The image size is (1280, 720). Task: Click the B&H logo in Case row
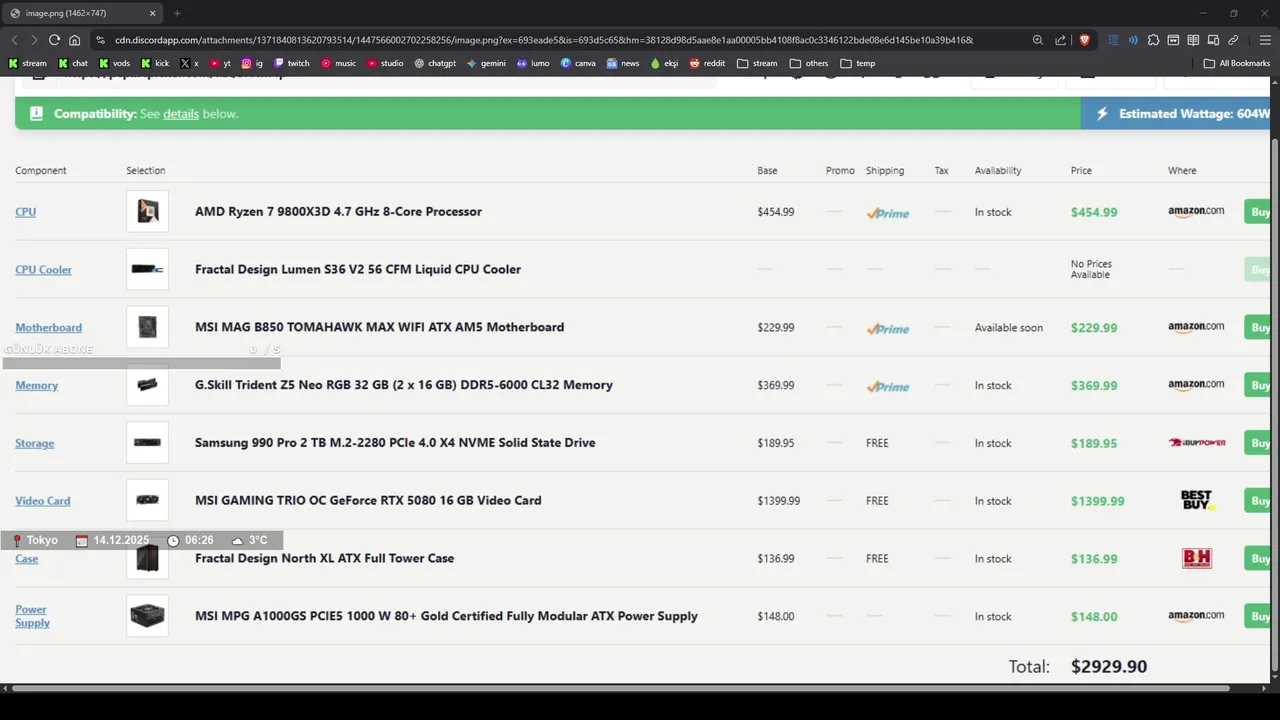(1197, 558)
